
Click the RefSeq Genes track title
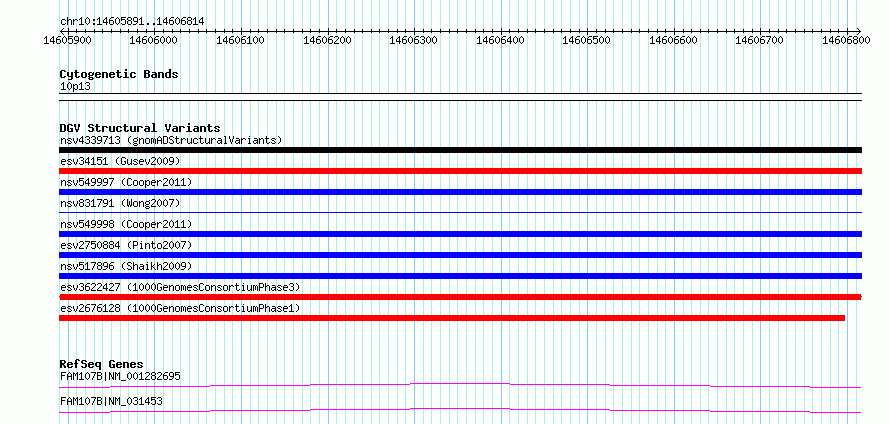tap(102, 364)
